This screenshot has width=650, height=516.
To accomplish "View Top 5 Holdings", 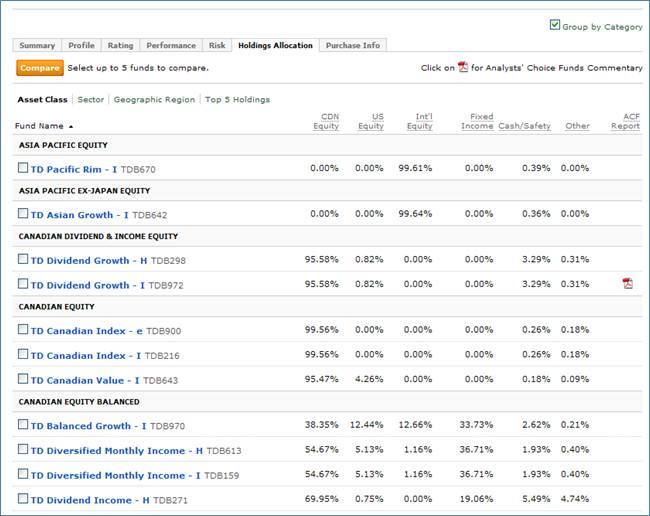I will [238, 99].
